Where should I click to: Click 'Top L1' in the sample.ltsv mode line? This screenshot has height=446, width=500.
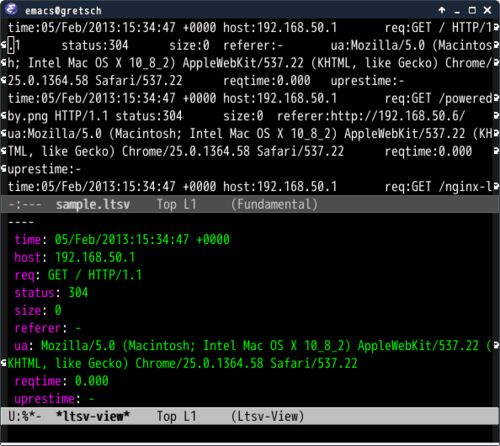coord(177,204)
